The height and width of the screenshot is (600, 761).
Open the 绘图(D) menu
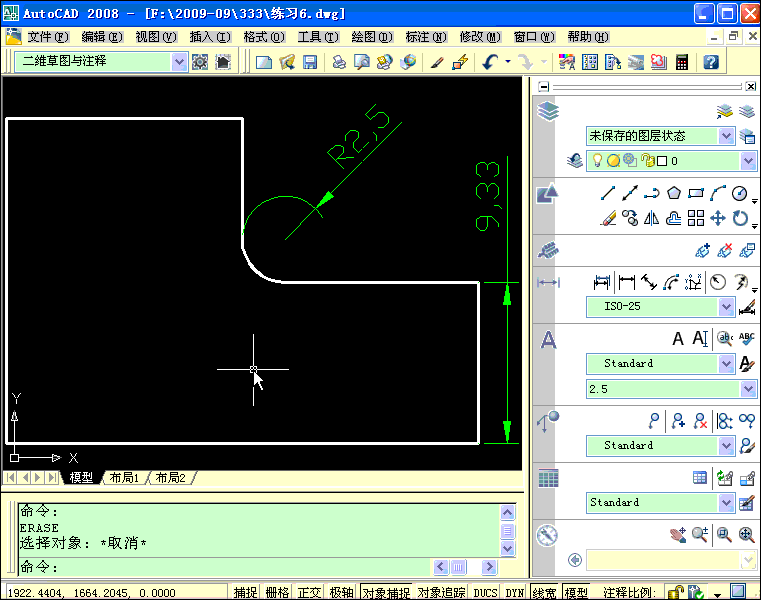[x=372, y=37]
